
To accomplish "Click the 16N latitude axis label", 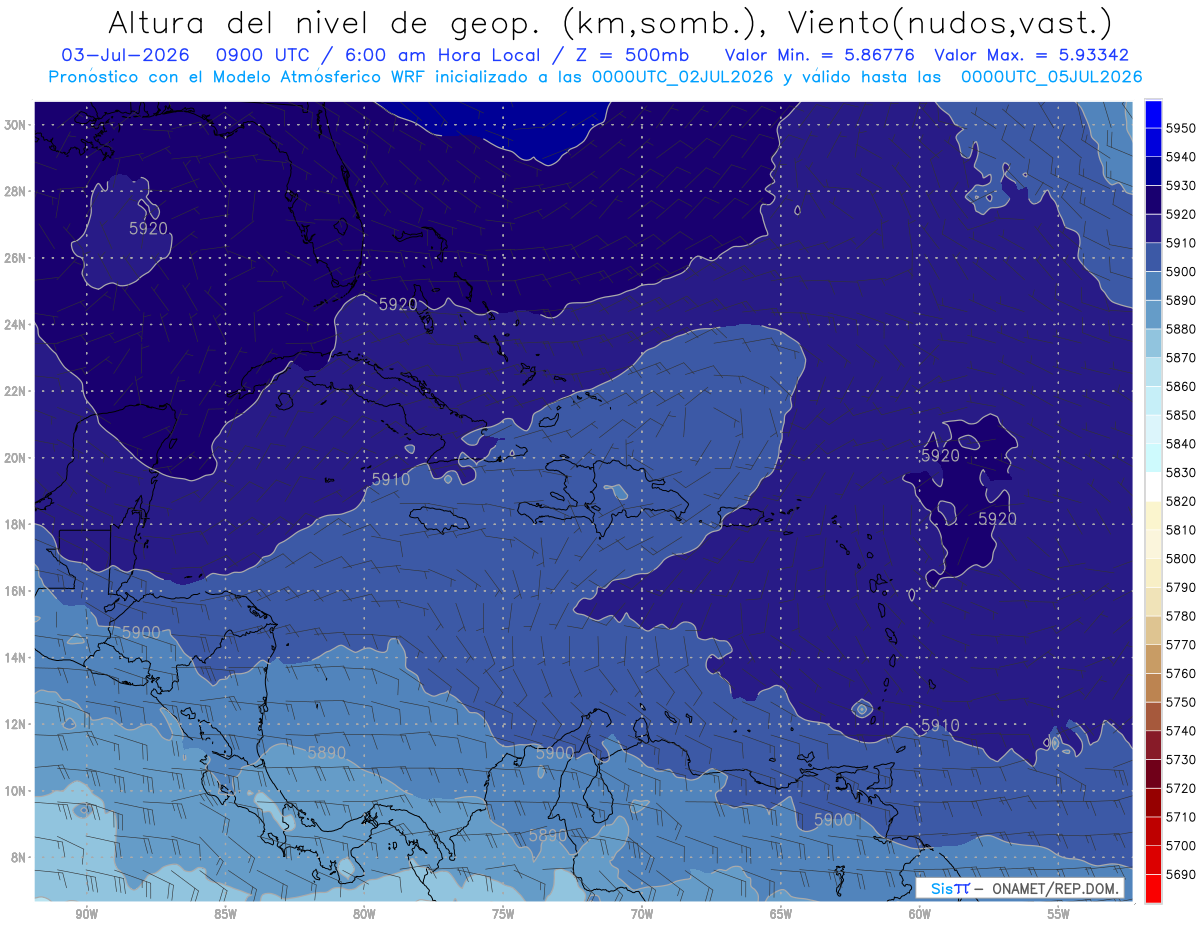I will (15, 591).
